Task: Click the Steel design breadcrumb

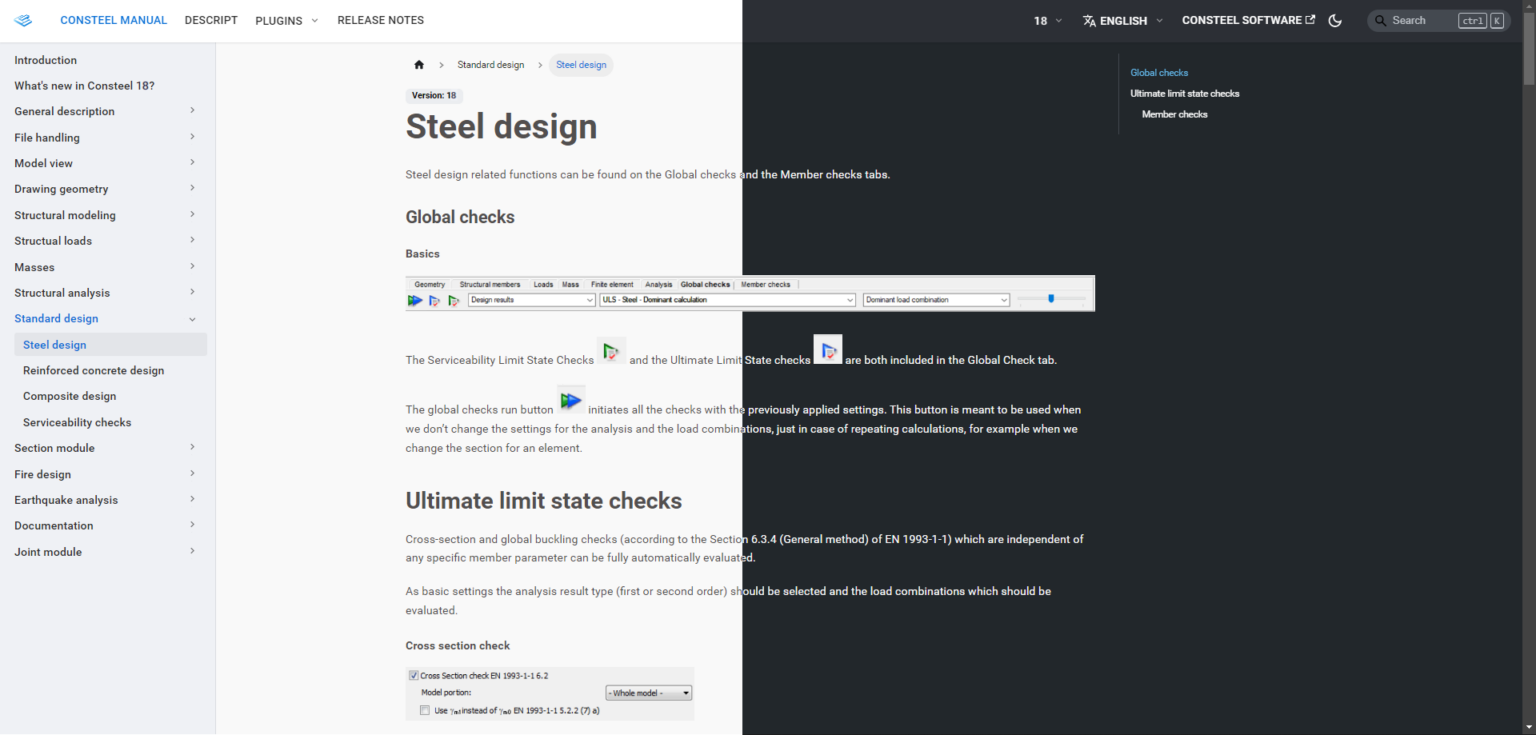Action: (581, 65)
